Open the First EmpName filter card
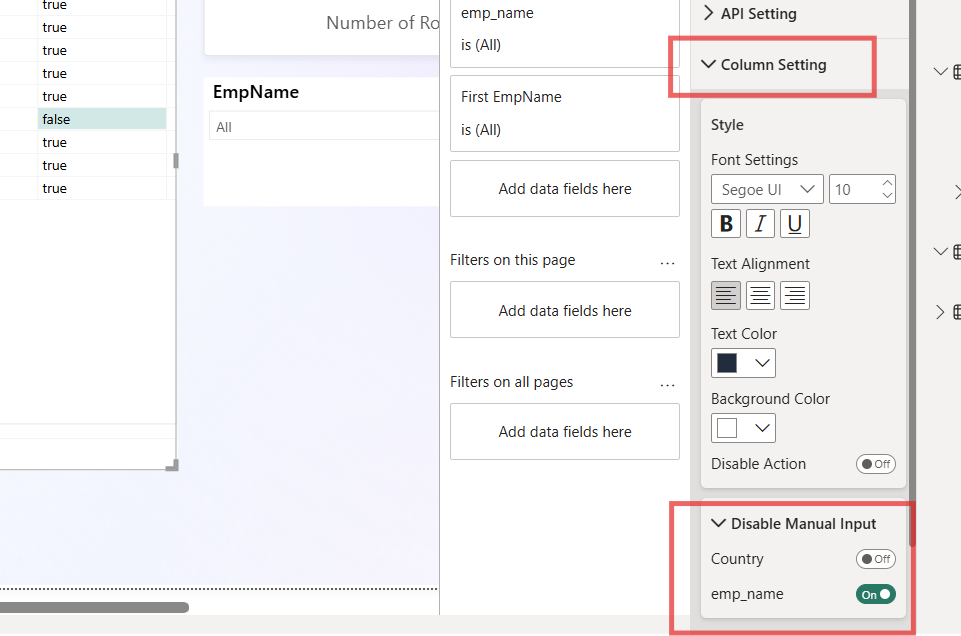 tap(564, 113)
